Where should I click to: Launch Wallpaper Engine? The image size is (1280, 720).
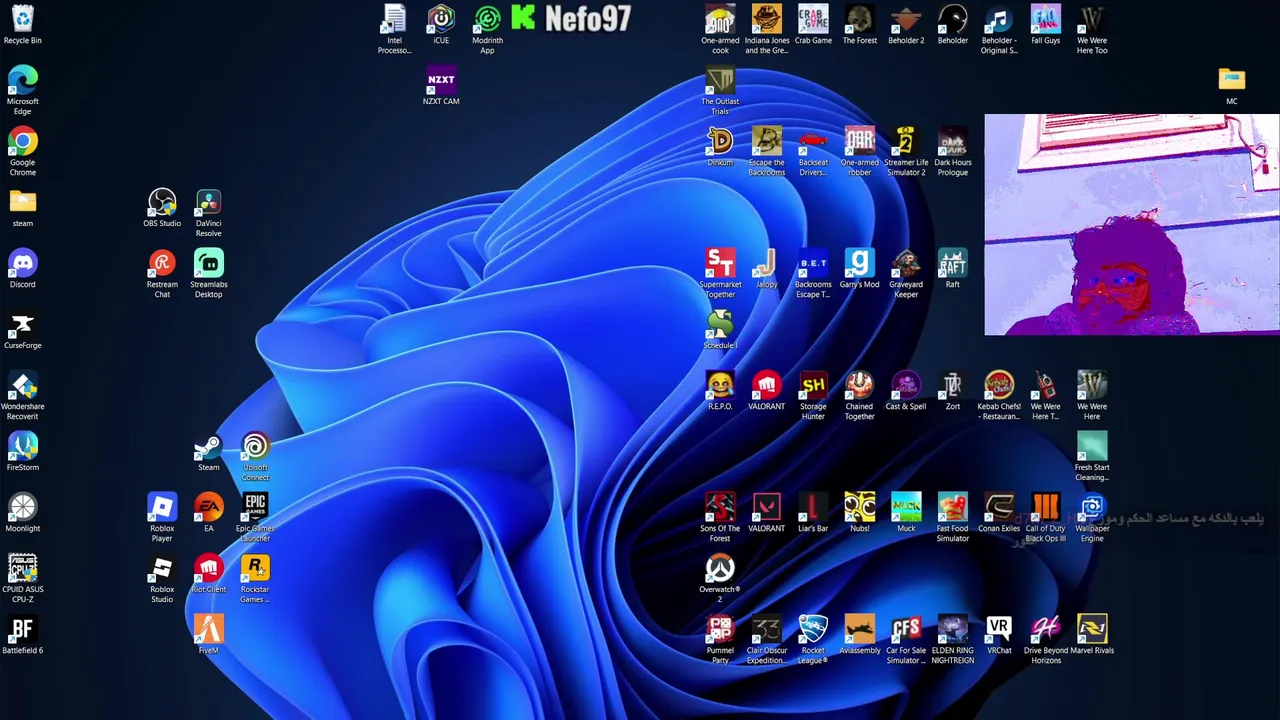1092,518
